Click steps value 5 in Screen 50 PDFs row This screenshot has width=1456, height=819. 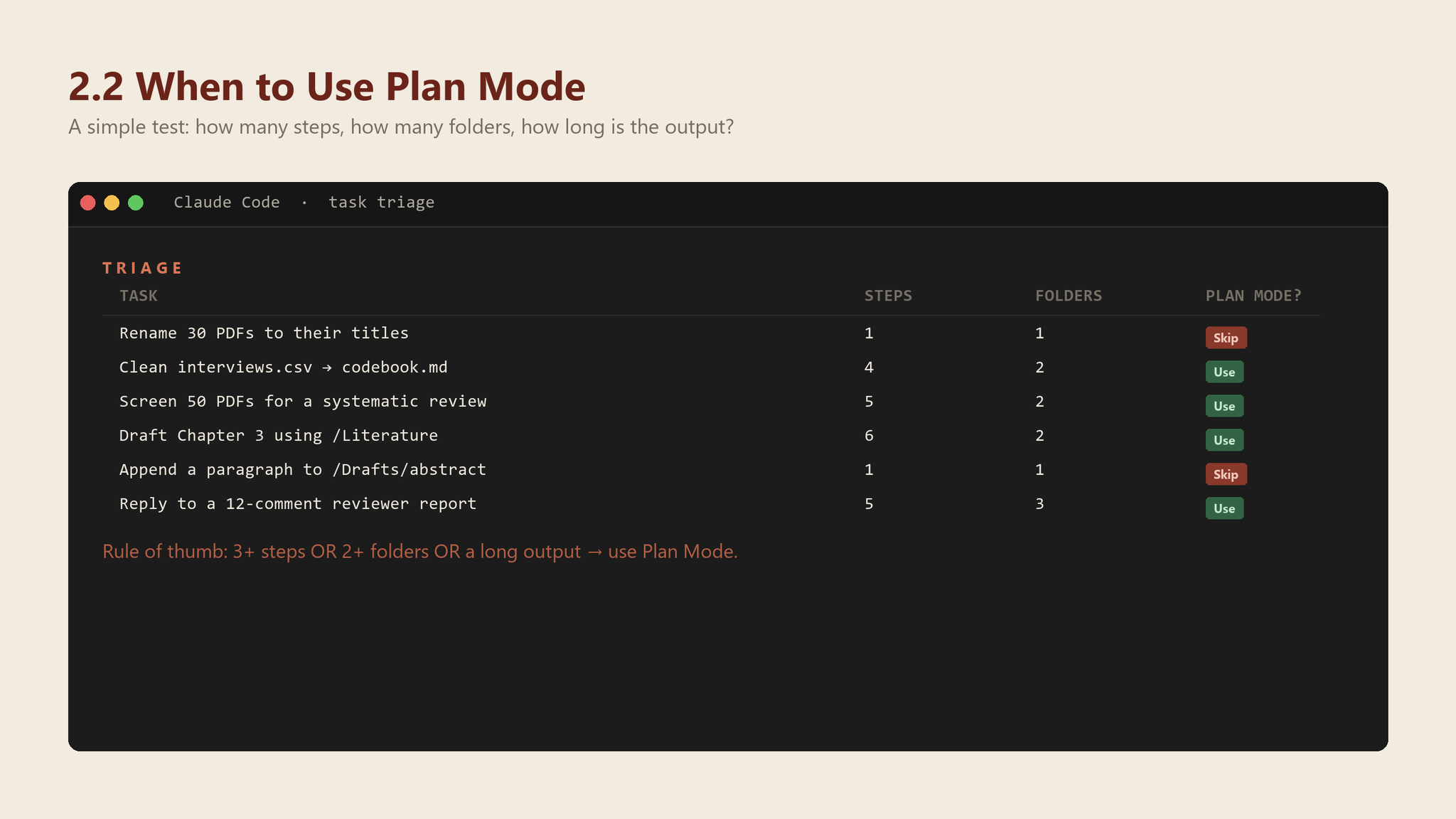coord(869,402)
